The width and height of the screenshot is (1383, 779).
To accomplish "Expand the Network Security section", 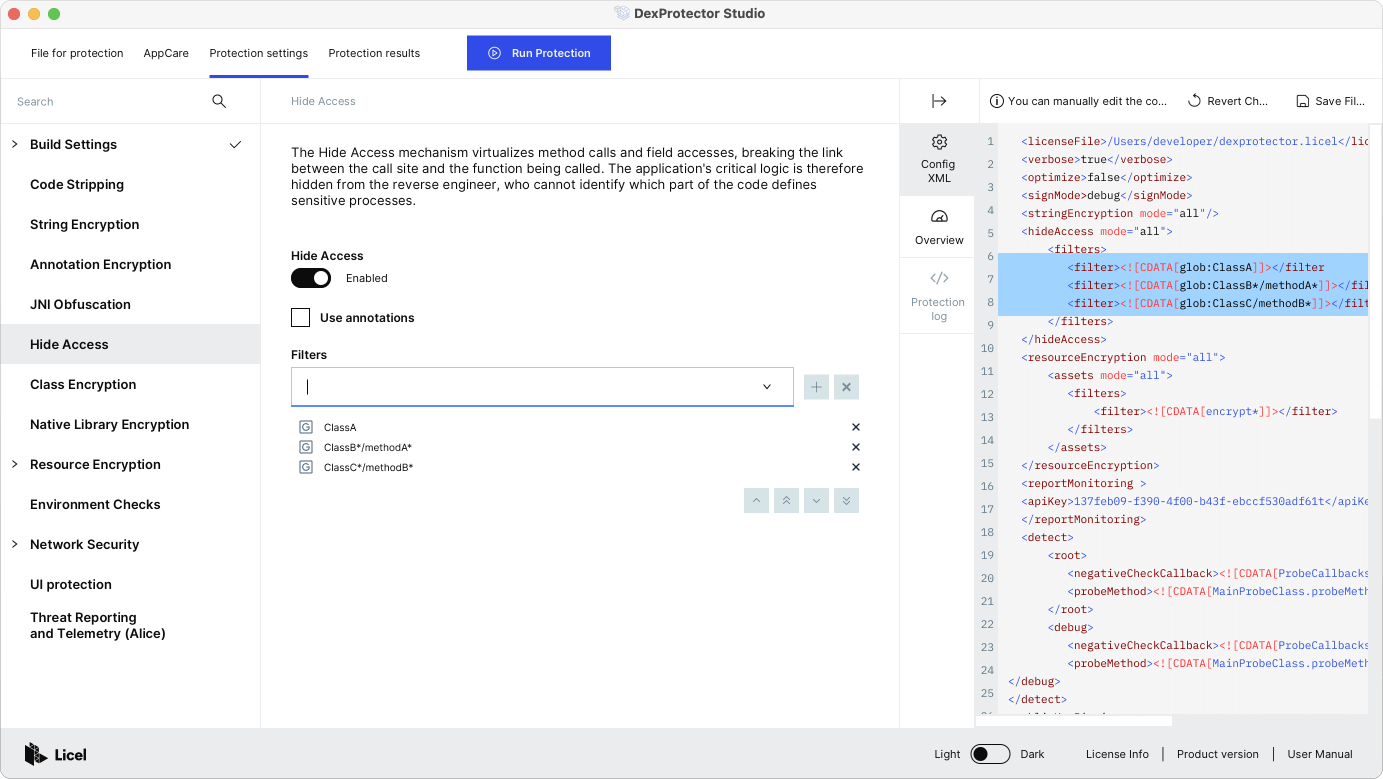I will [15, 544].
